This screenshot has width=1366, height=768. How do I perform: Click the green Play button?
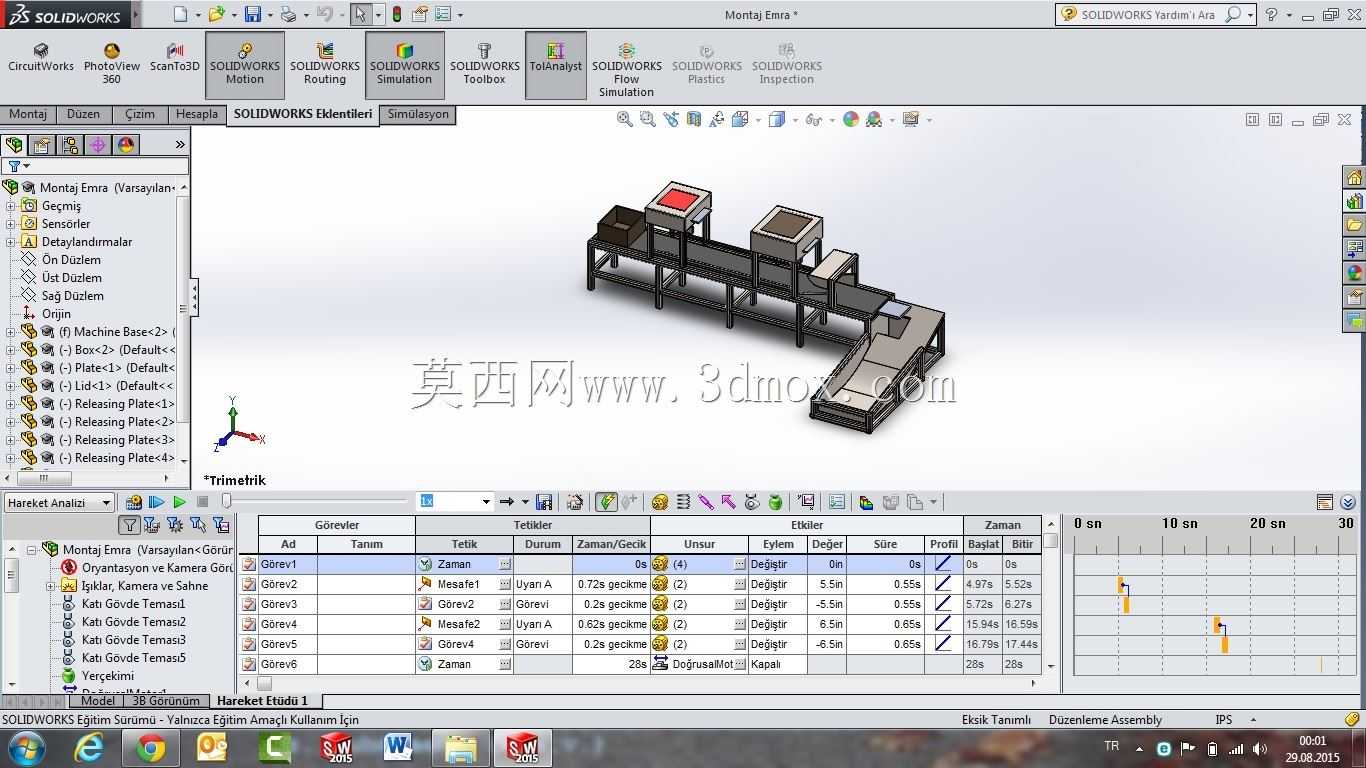point(179,502)
